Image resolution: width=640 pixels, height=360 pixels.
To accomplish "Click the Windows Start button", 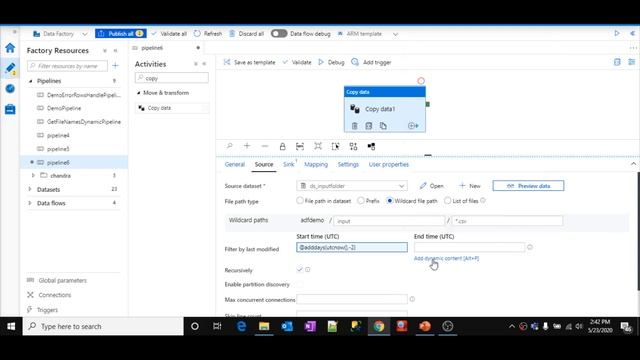I will (11, 326).
